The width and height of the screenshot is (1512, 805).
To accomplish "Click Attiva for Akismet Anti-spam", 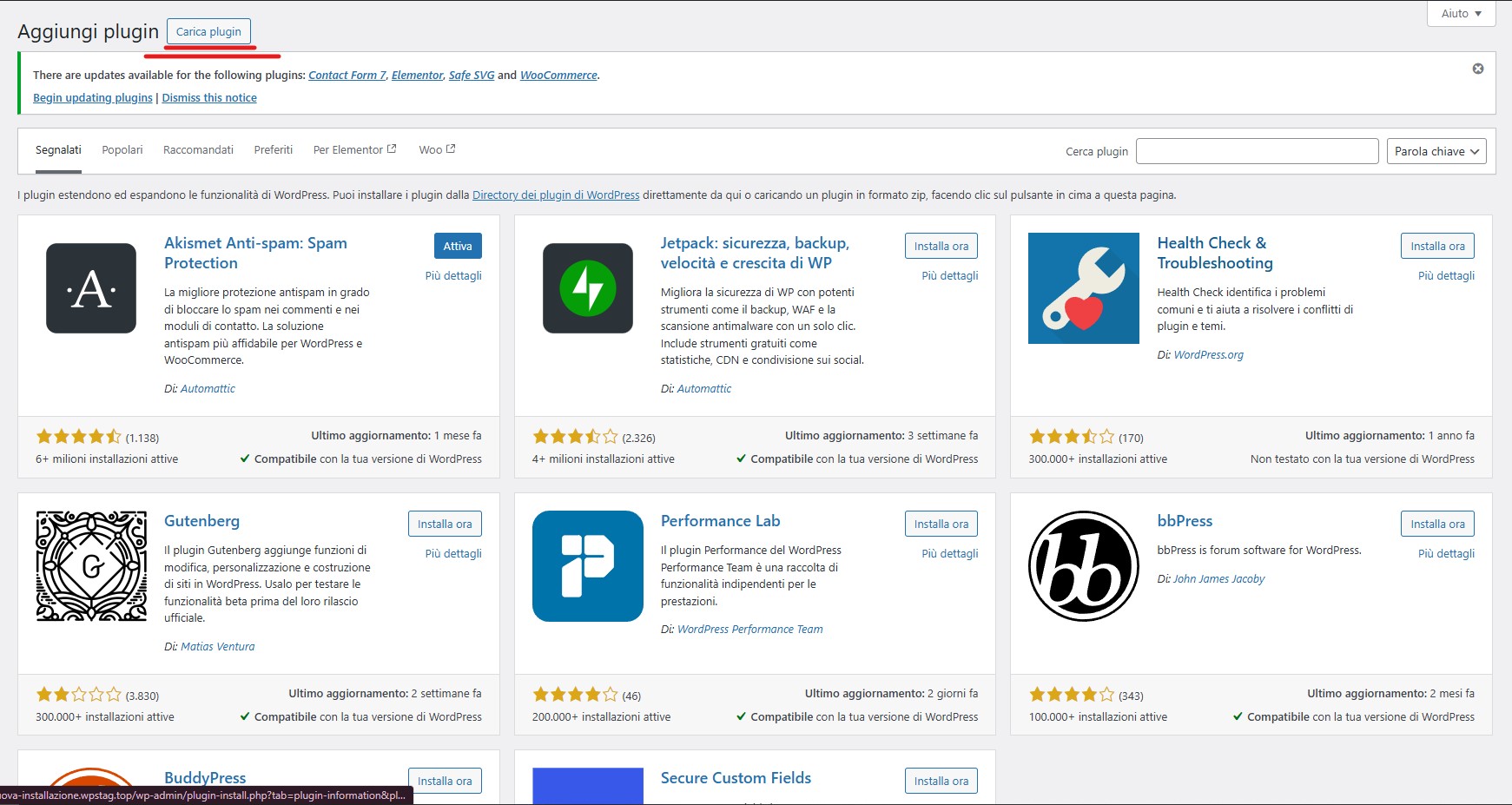I will point(458,246).
